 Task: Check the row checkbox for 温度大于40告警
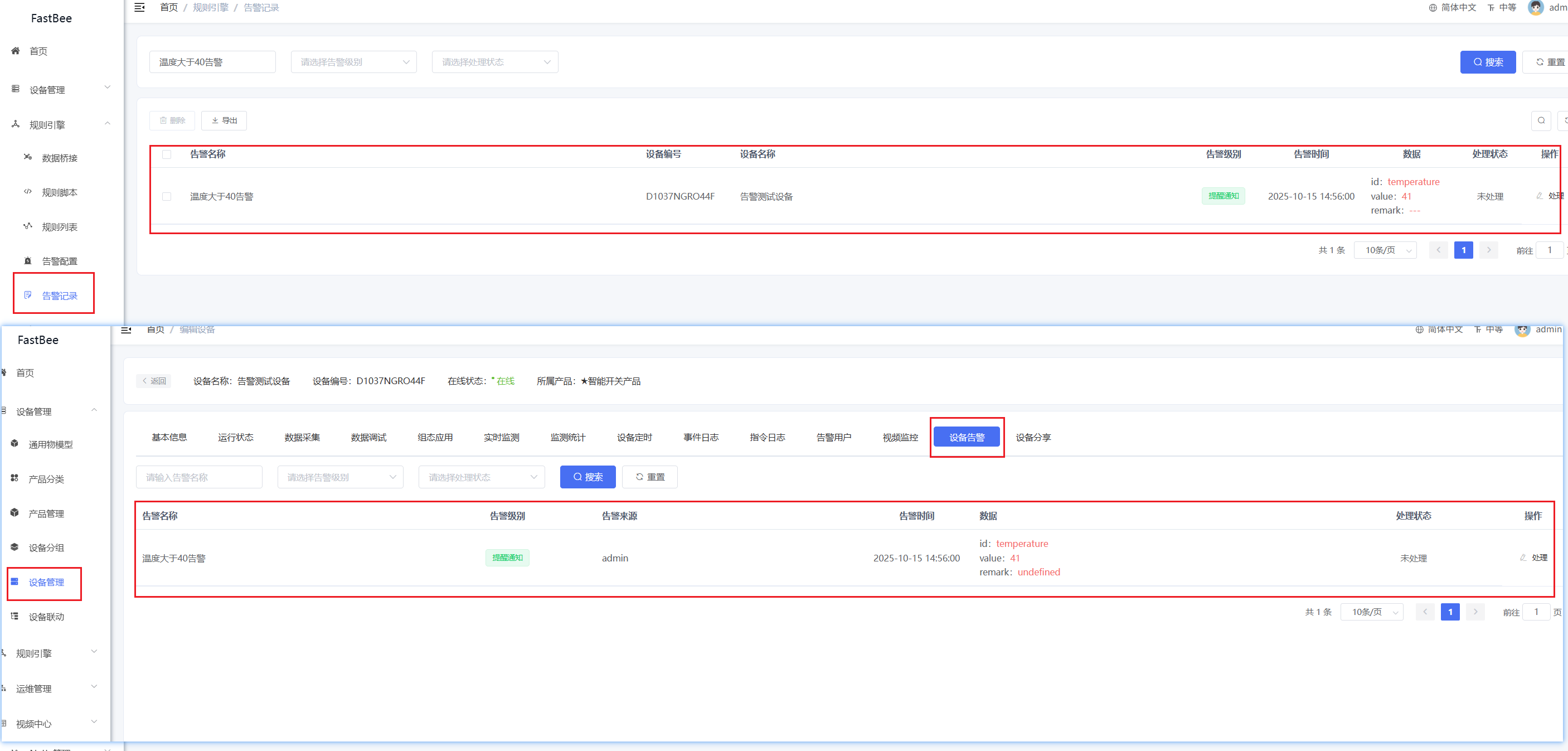click(166, 197)
